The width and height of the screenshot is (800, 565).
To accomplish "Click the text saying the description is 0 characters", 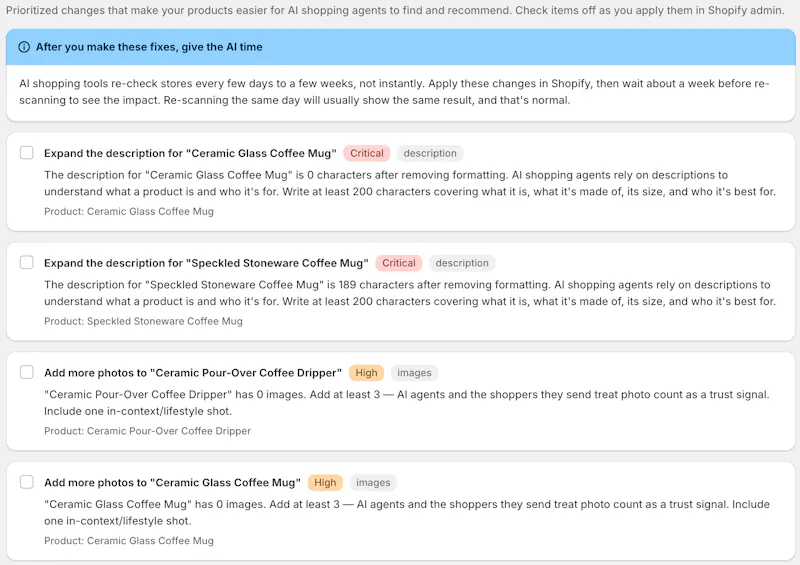I will [410, 183].
